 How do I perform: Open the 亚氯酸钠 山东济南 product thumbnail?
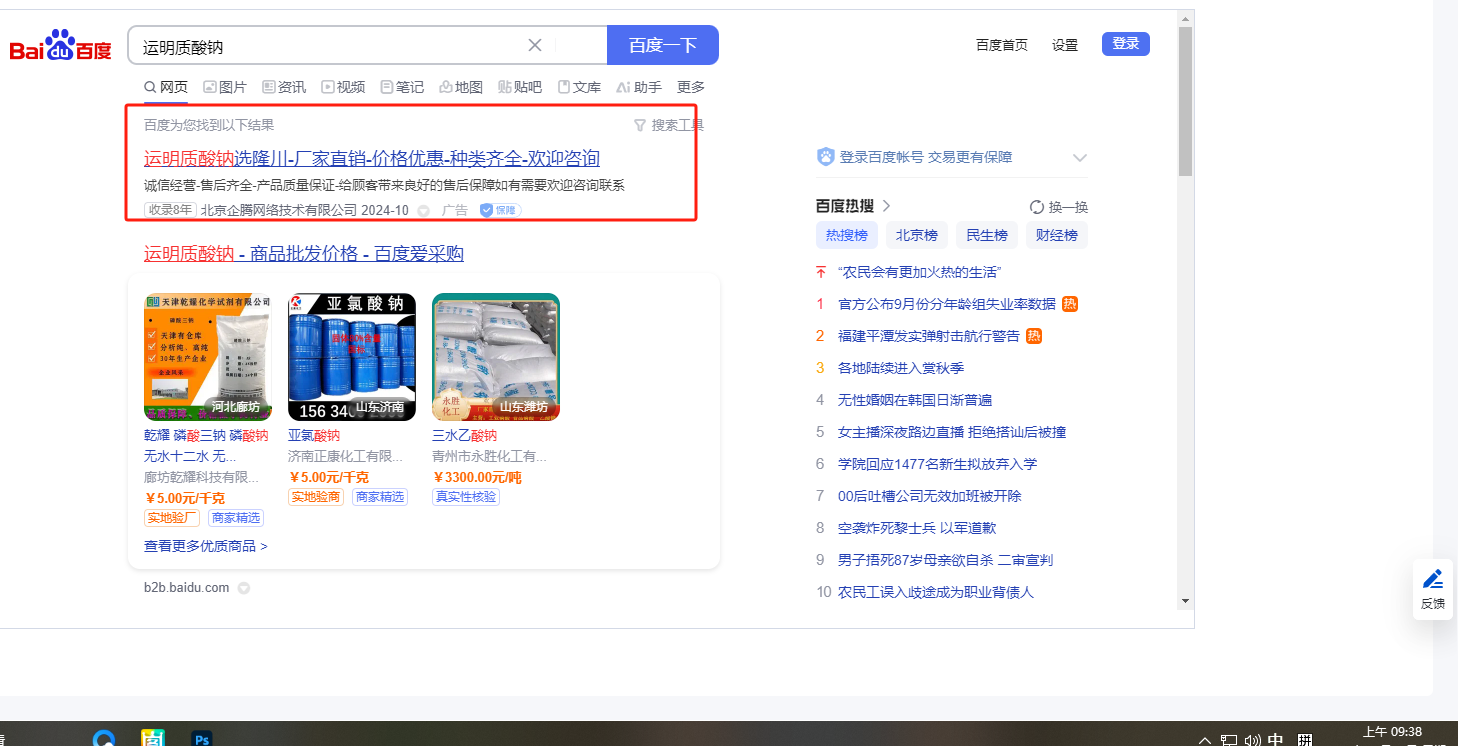[x=352, y=357]
